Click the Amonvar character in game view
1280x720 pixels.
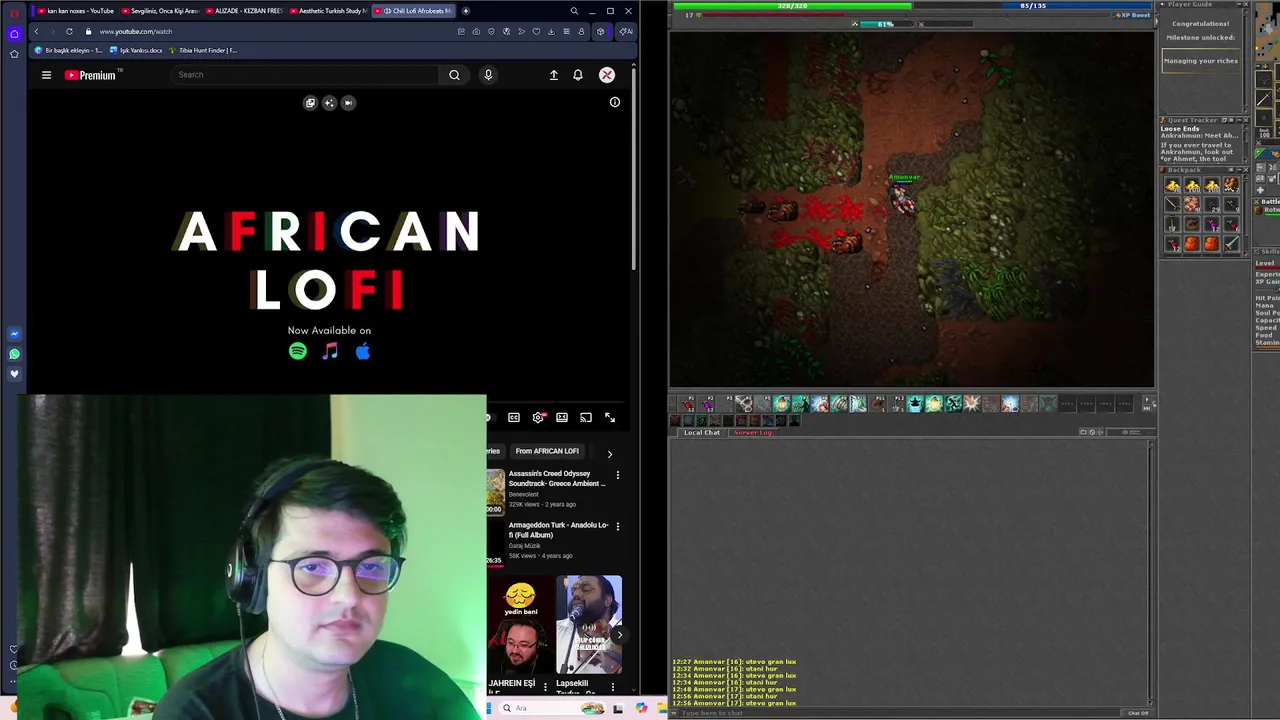coord(903,199)
